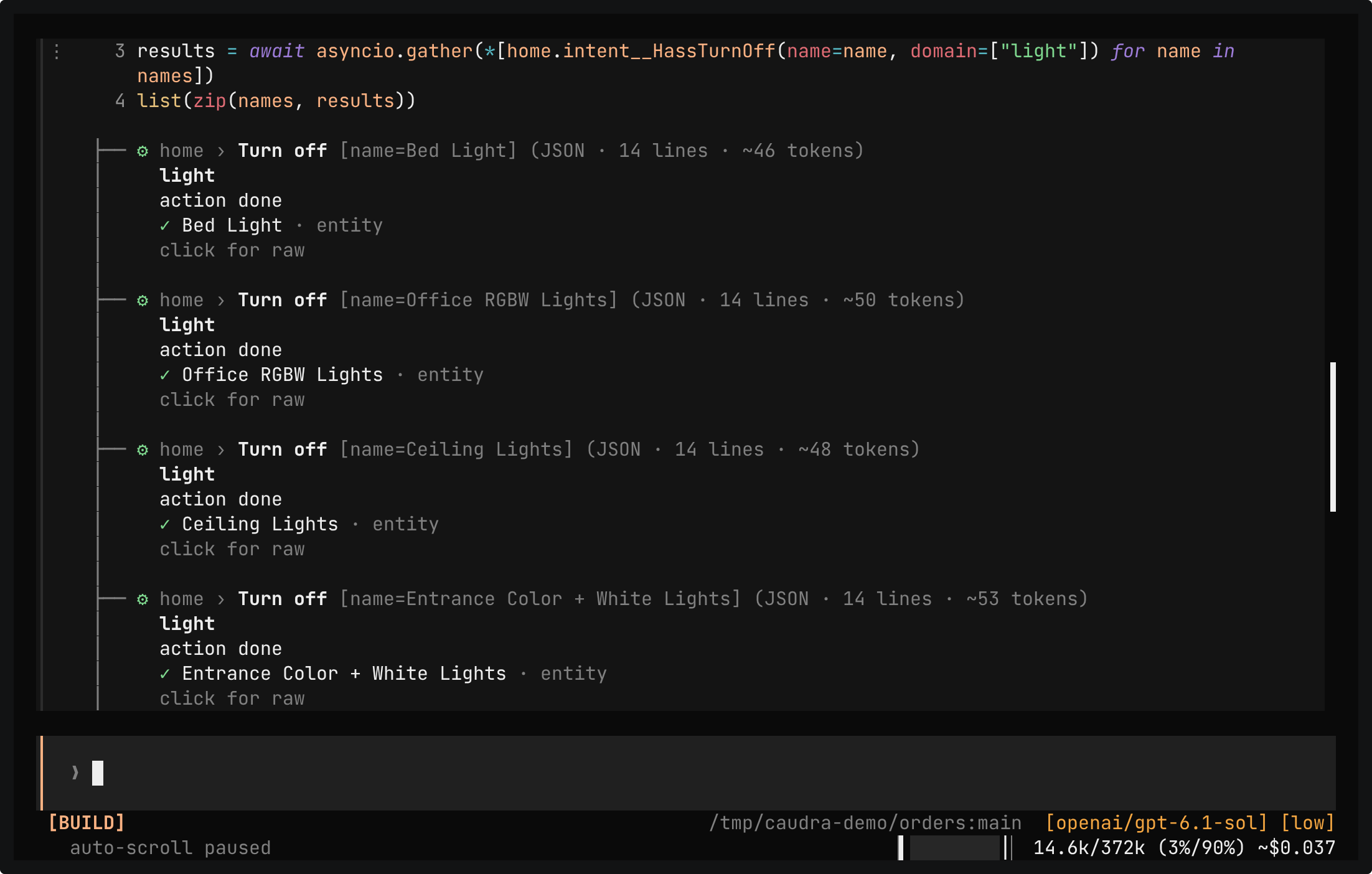
Task: Focus the command prompt input field
Action: 688,773
